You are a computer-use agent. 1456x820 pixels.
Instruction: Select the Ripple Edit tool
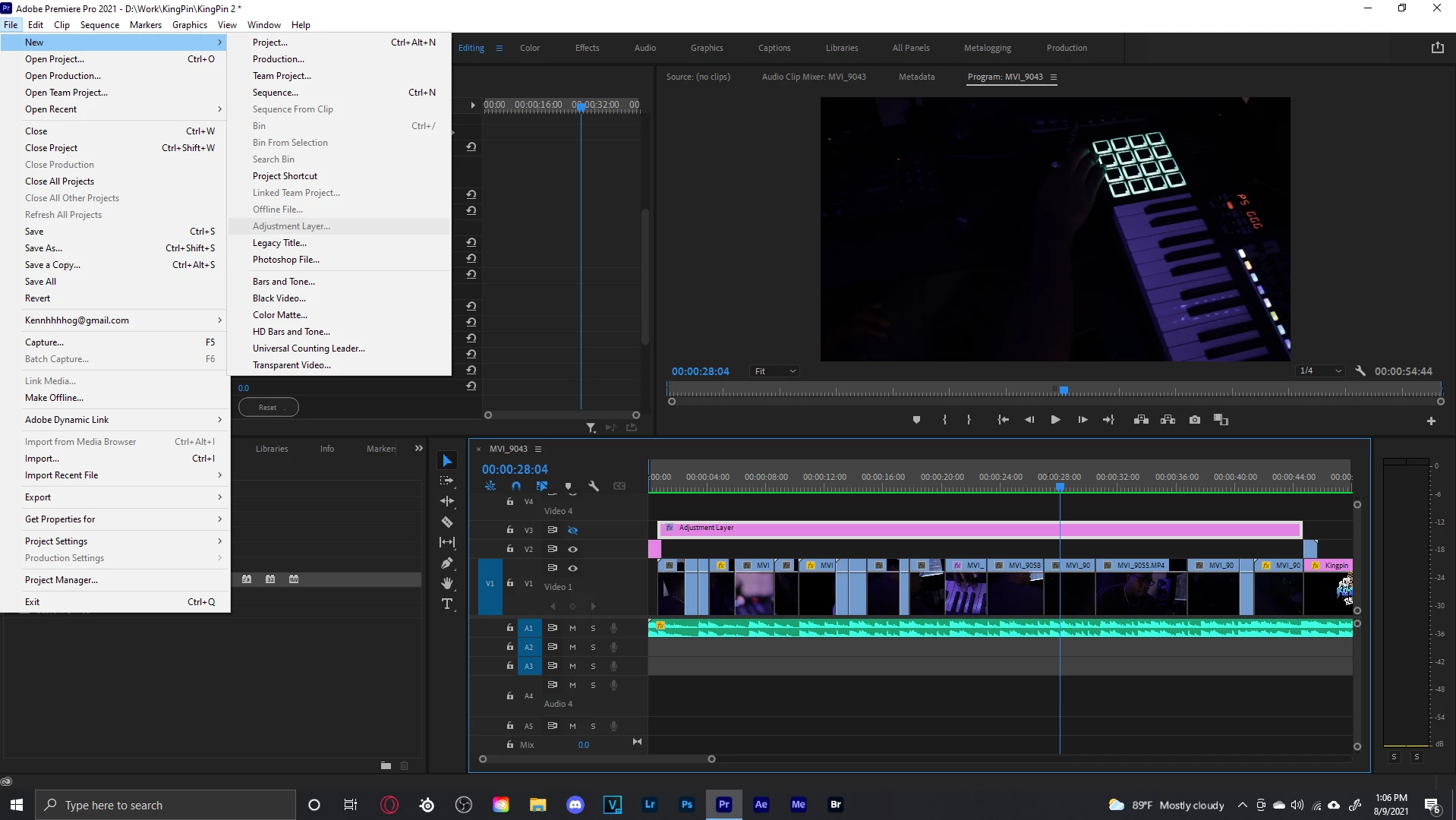click(x=447, y=501)
